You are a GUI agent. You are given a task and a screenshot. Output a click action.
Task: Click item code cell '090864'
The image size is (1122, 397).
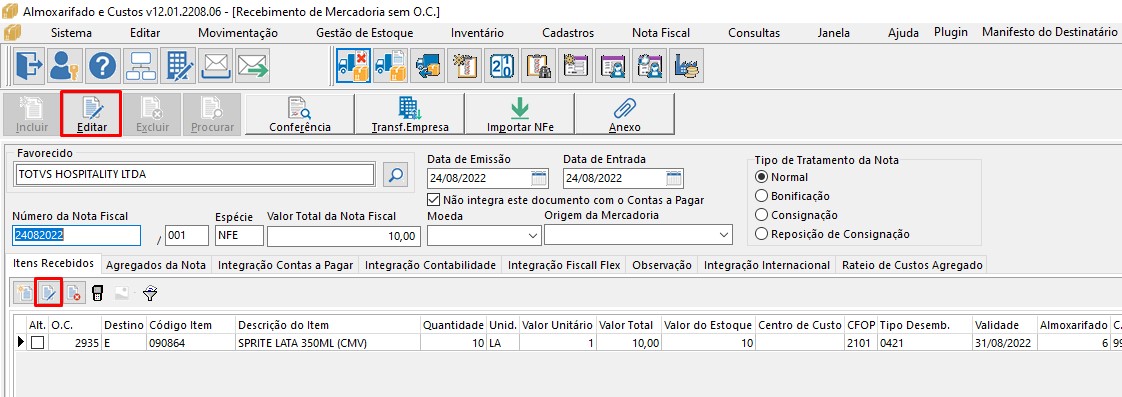click(190, 343)
